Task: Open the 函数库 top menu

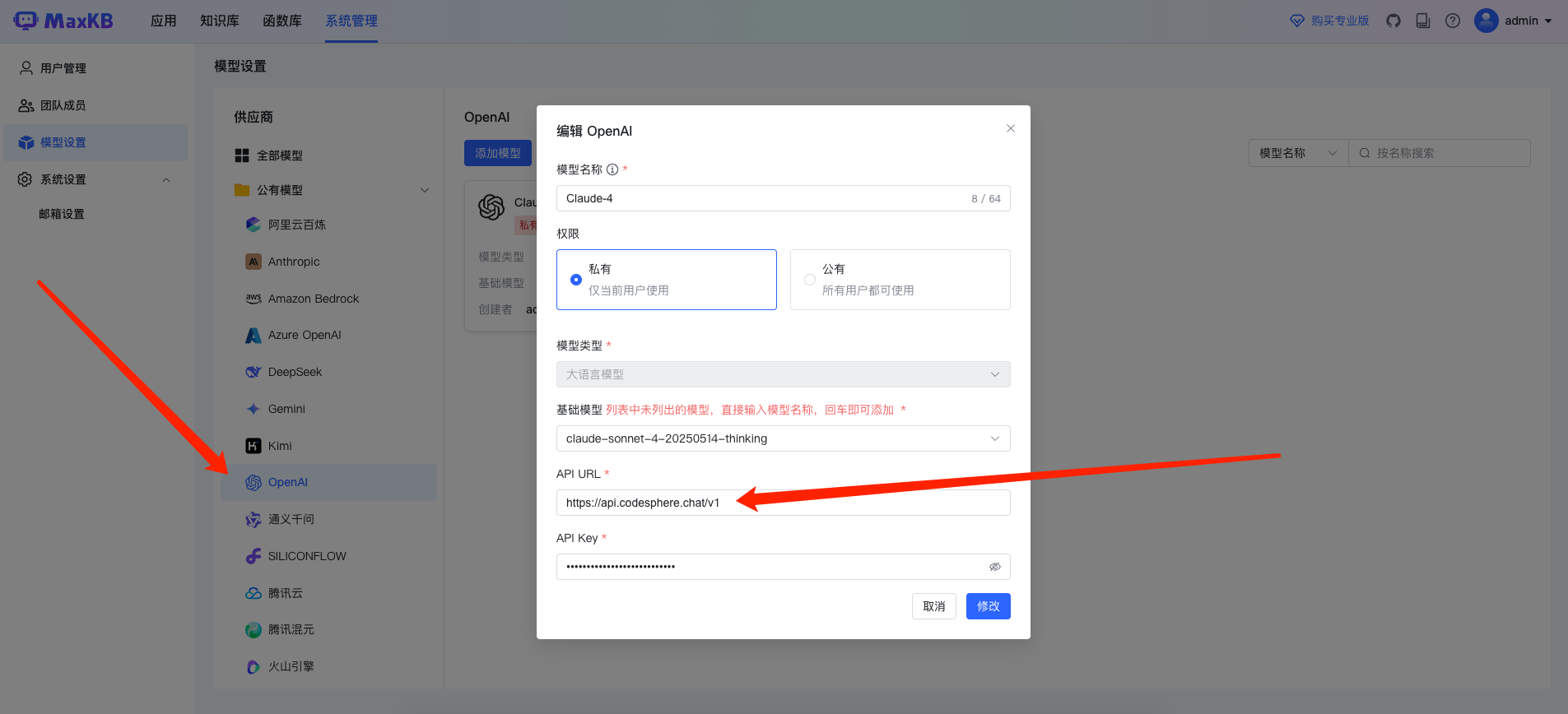Action: coord(282,21)
